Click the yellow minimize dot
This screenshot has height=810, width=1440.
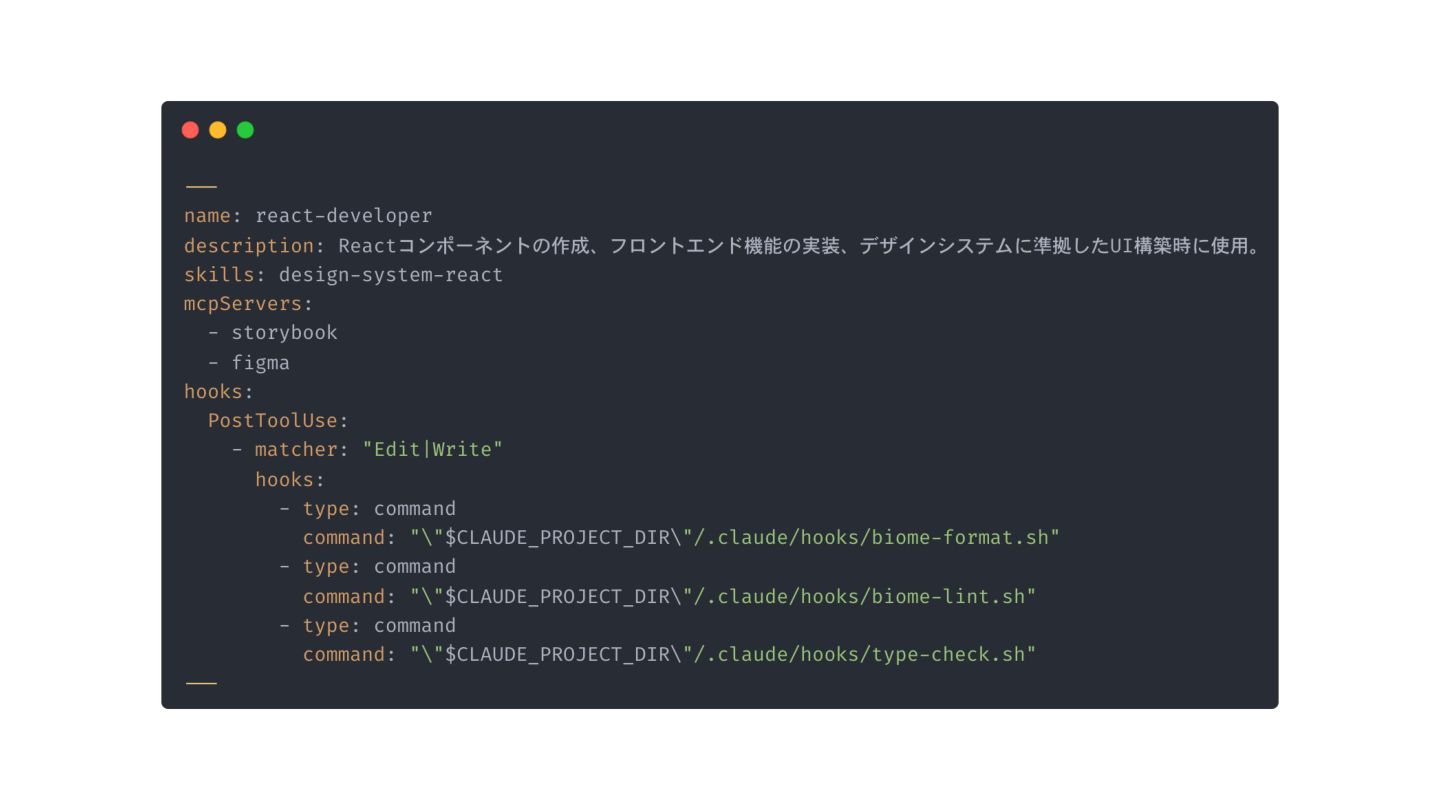(x=217, y=130)
